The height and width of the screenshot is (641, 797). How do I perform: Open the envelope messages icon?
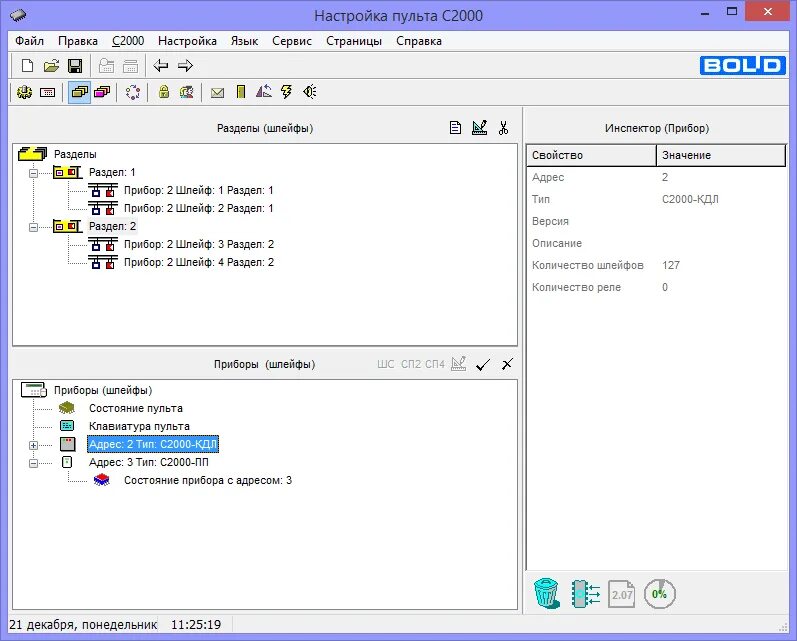pyautogui.click(x=218, y=93)
